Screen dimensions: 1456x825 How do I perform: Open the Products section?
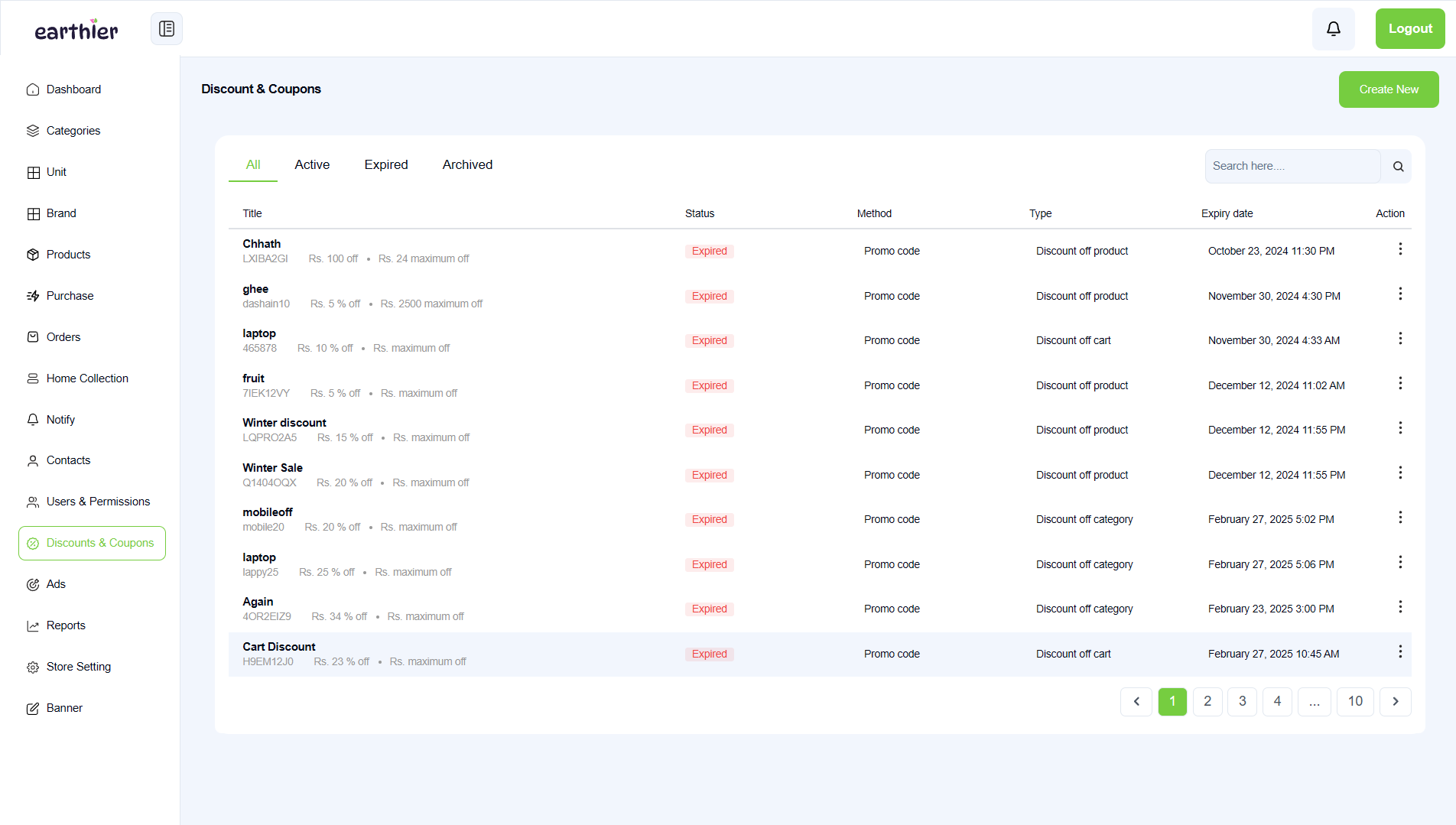68,255
